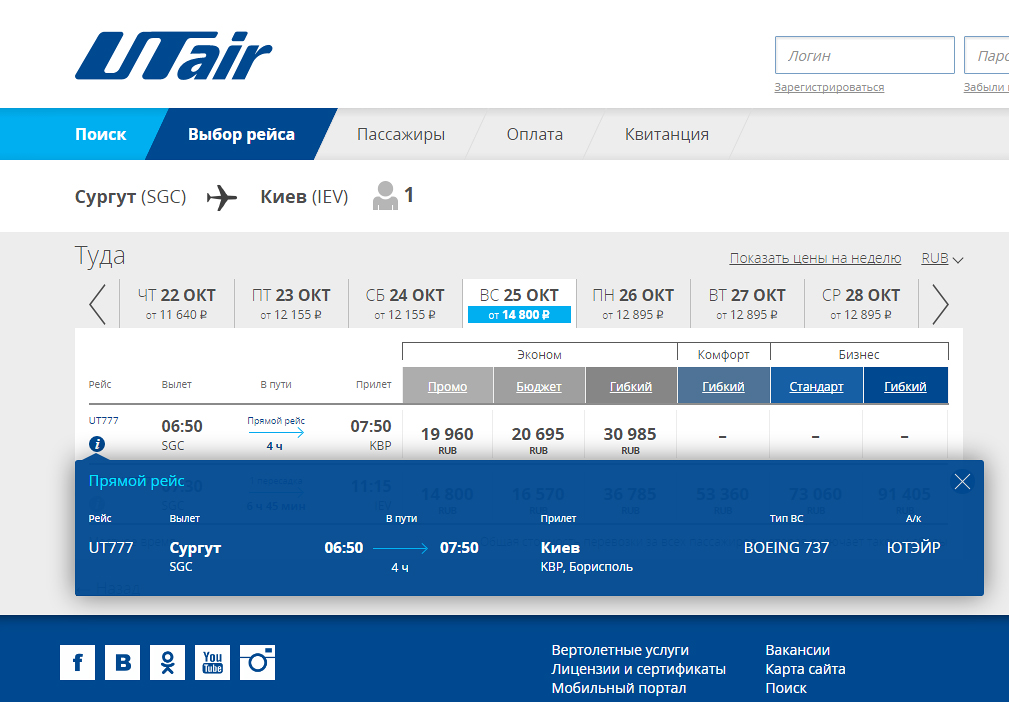Select Выбор рейса step

[241, 134]
